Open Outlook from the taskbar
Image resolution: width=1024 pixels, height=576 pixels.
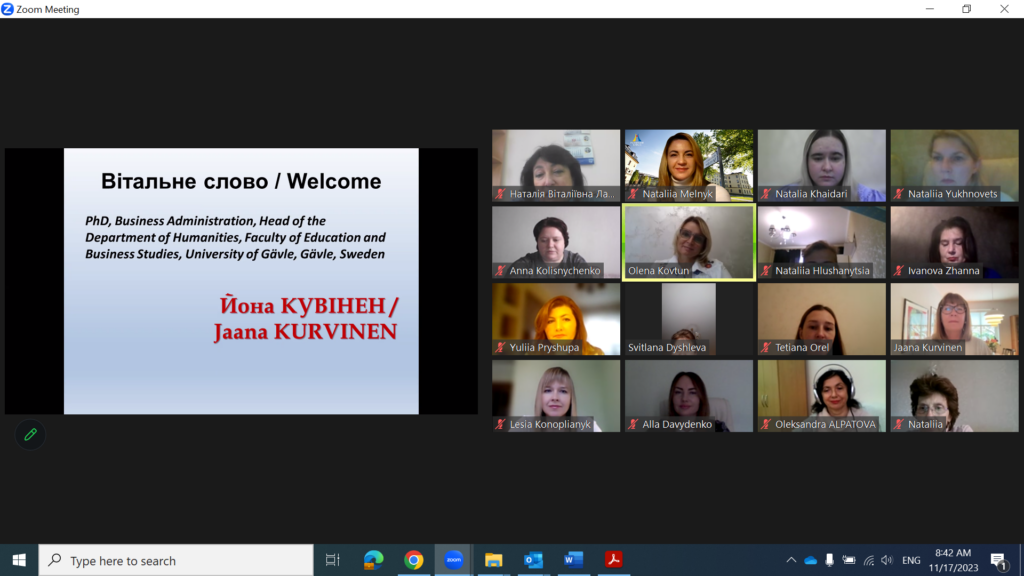click(x=533, y=560)
